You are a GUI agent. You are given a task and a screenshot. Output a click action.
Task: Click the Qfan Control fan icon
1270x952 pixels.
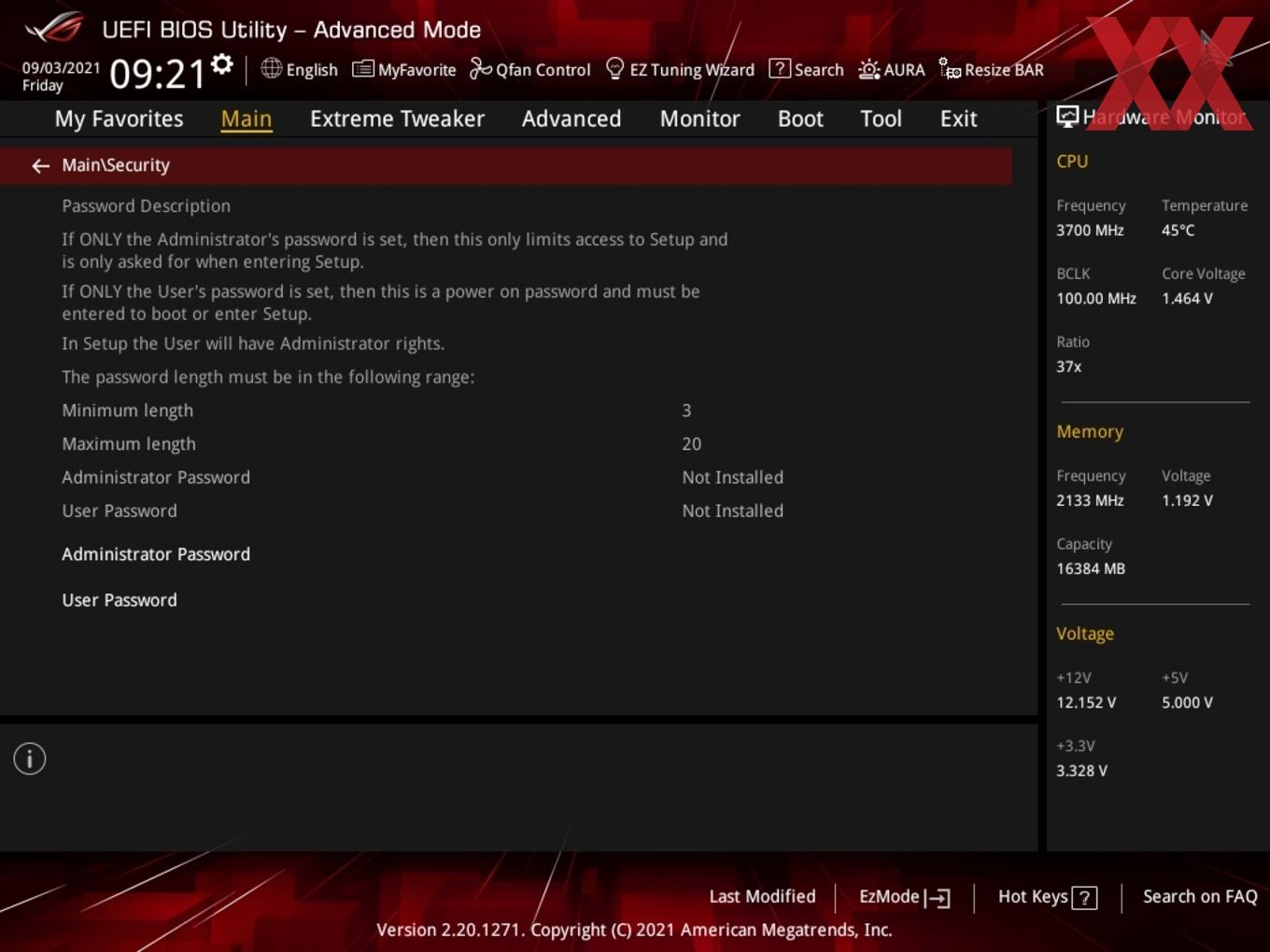point(480,68)
